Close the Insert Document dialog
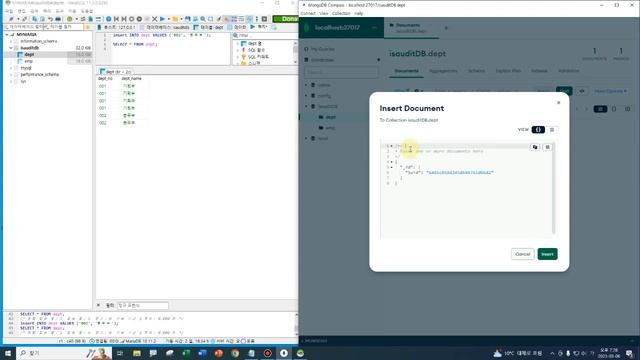The image size is (640, 360). pyautogui.click(x=558, y=103)
